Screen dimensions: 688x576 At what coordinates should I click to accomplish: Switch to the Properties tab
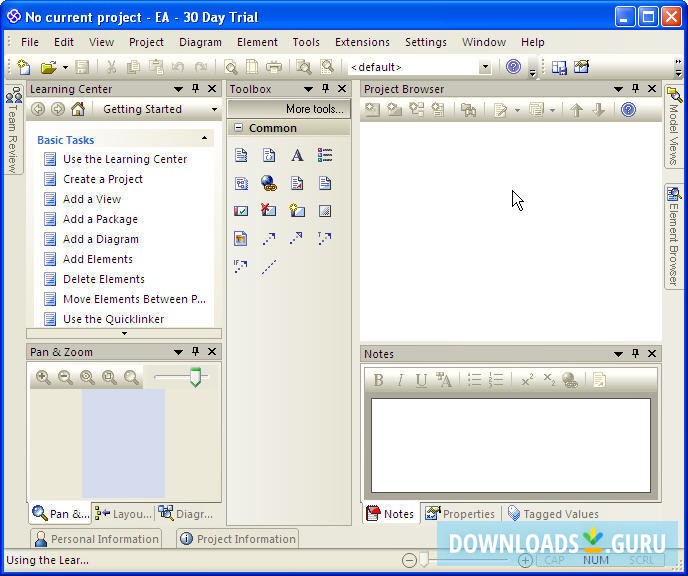pyautogui.click(x=460, y=514)
